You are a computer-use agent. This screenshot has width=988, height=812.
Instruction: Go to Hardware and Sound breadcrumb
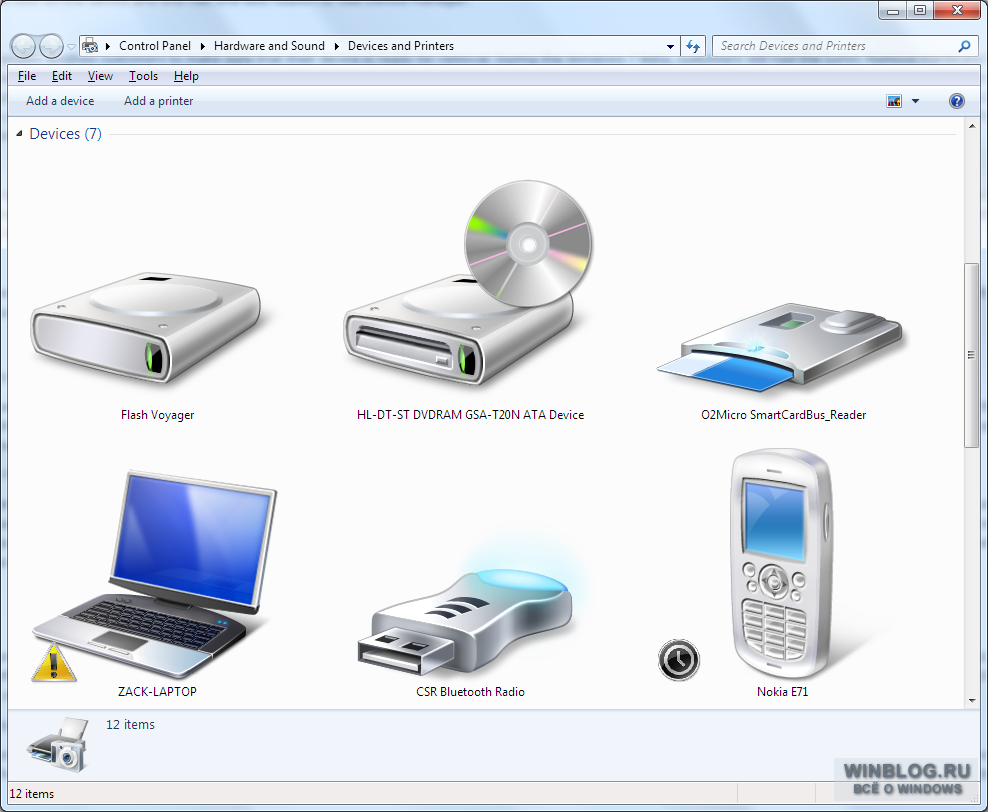[x=269, y=46]
